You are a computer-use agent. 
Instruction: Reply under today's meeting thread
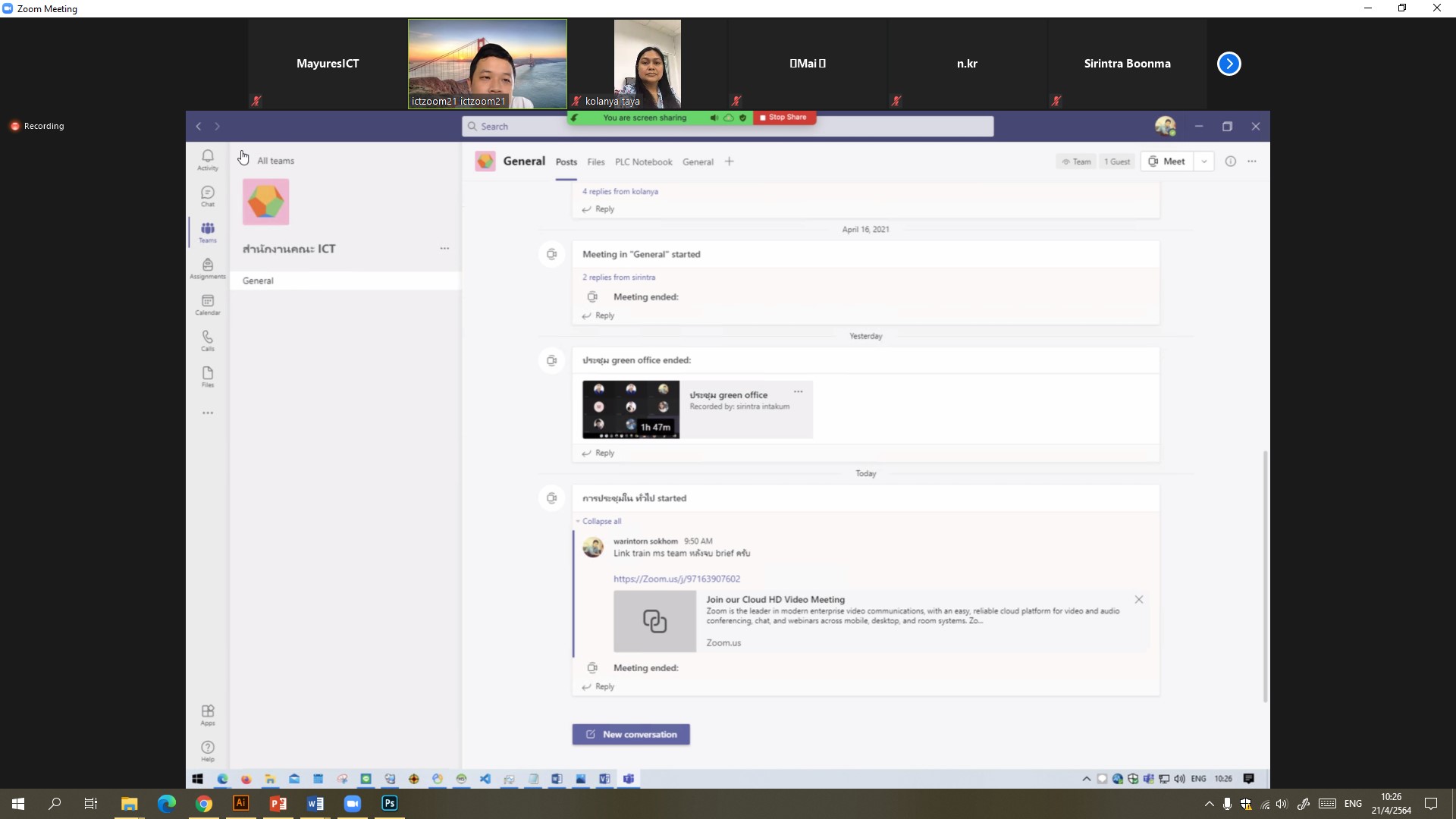pos(598,687)
